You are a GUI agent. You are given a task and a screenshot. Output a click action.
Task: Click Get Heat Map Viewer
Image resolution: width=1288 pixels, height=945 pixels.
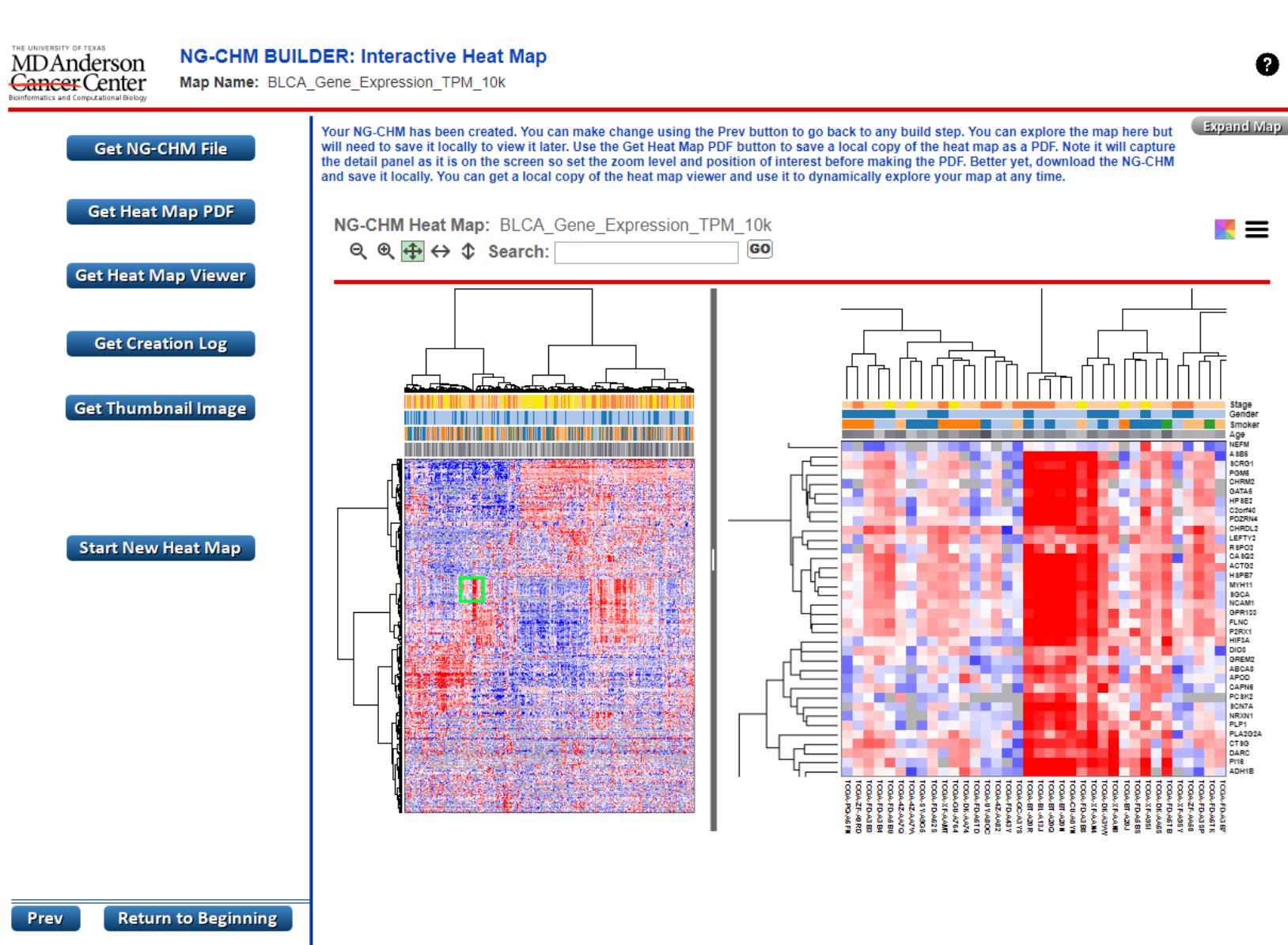161,276
